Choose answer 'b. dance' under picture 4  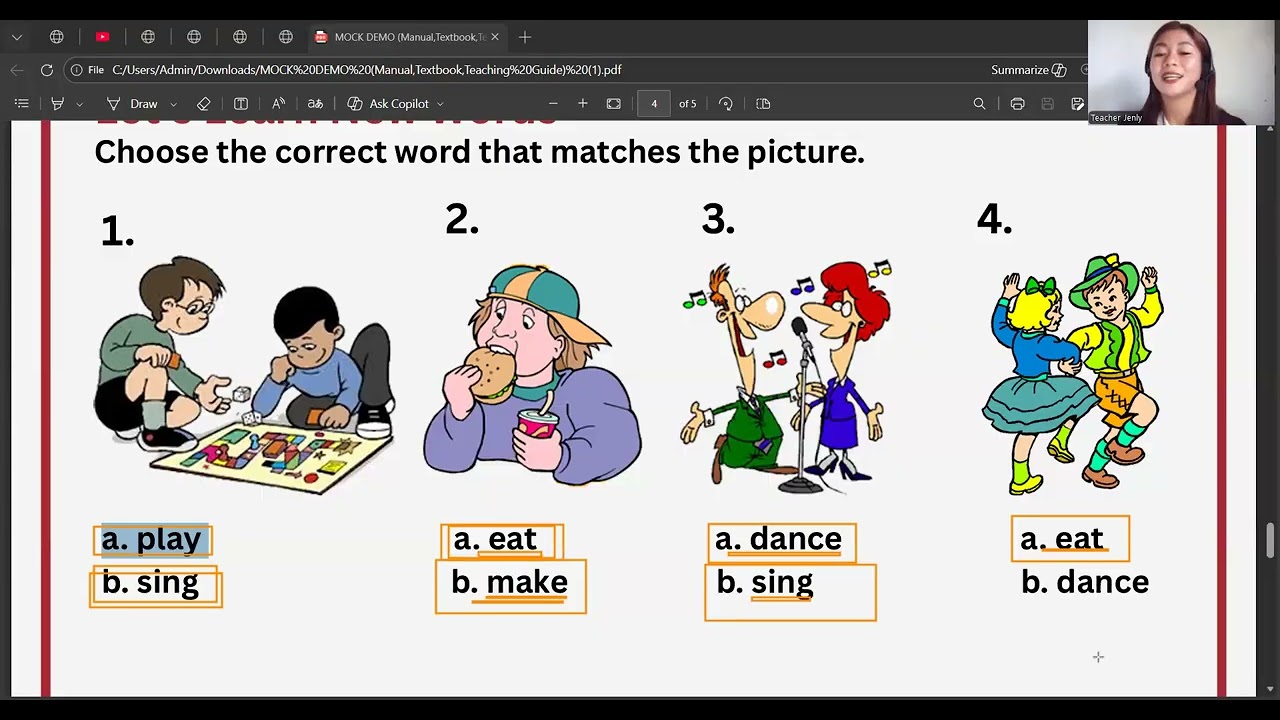click(x=1085, y=582)
